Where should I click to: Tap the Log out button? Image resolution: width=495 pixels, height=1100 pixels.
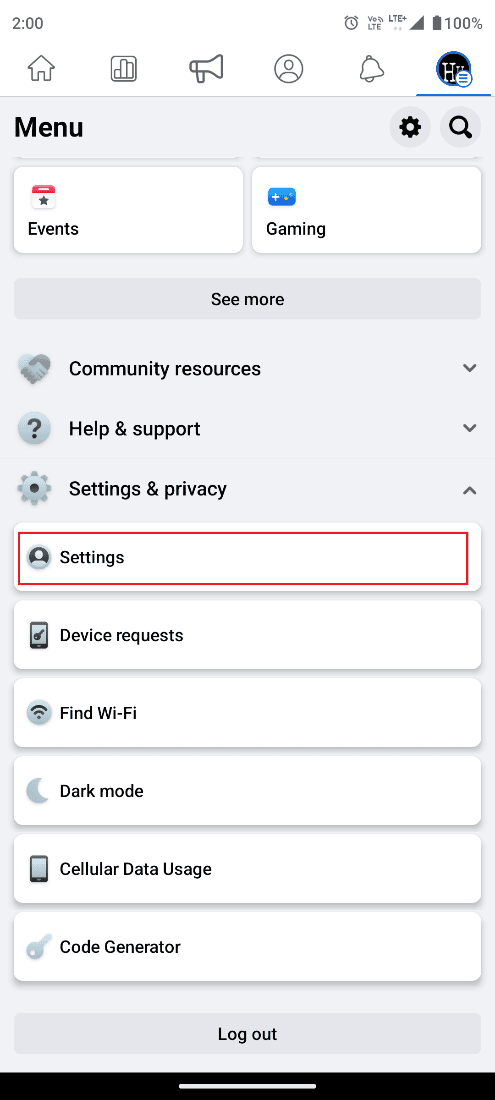point(248,1033)
